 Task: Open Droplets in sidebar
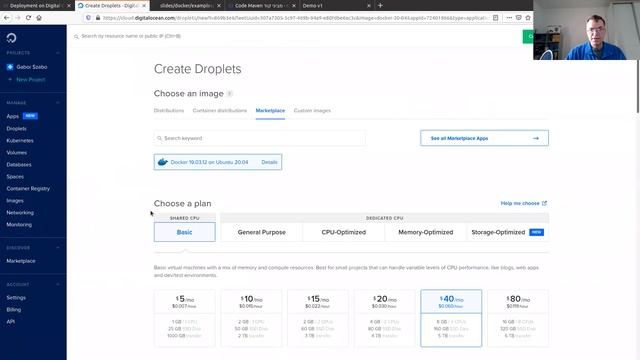pos(16,129)
